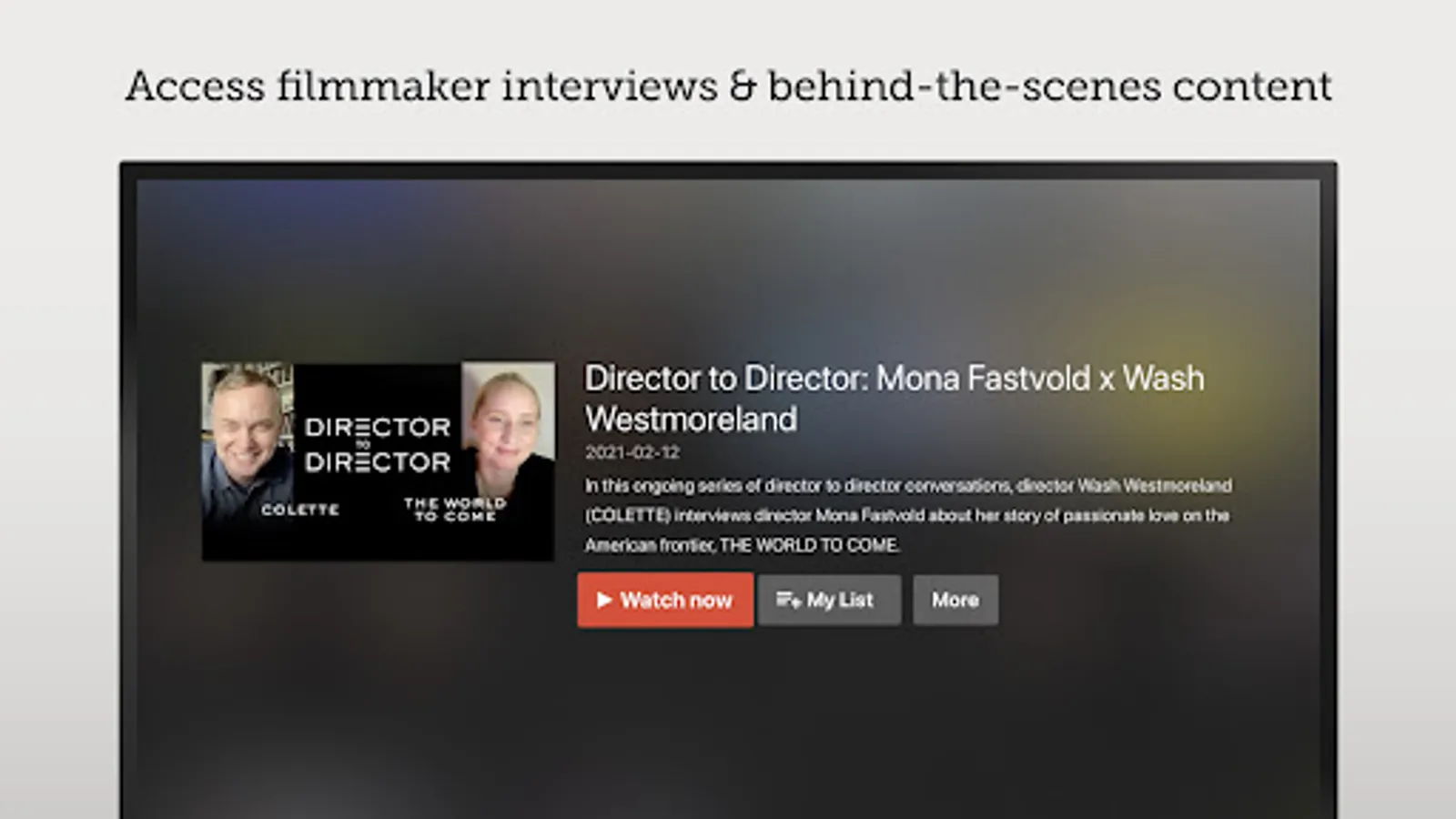Add this title using the My List button
The width and height of the screenshot is (1456, 819).
coord(829,600)
